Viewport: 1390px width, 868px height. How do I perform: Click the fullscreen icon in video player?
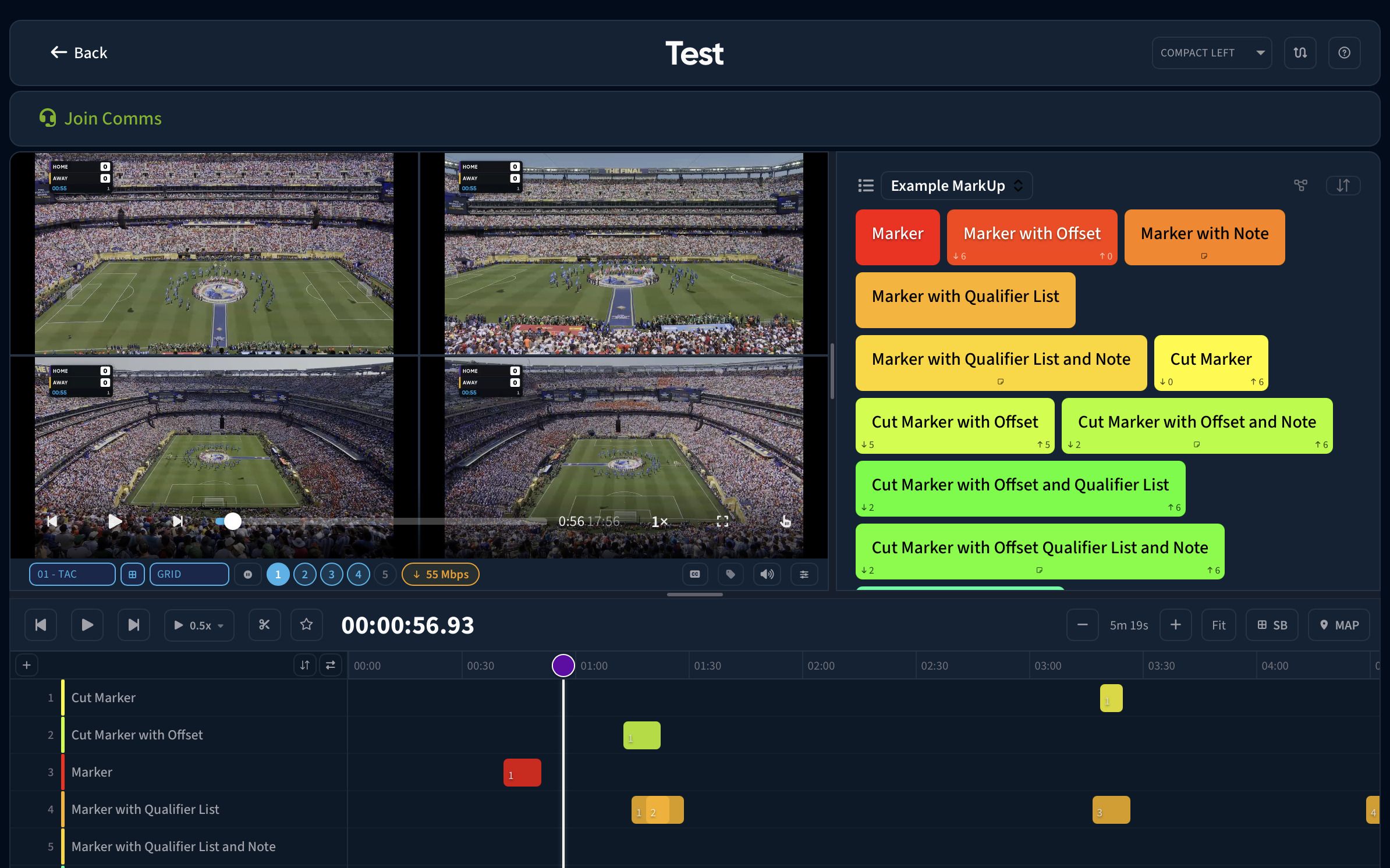pyautogui.click(x=722, y=521)
